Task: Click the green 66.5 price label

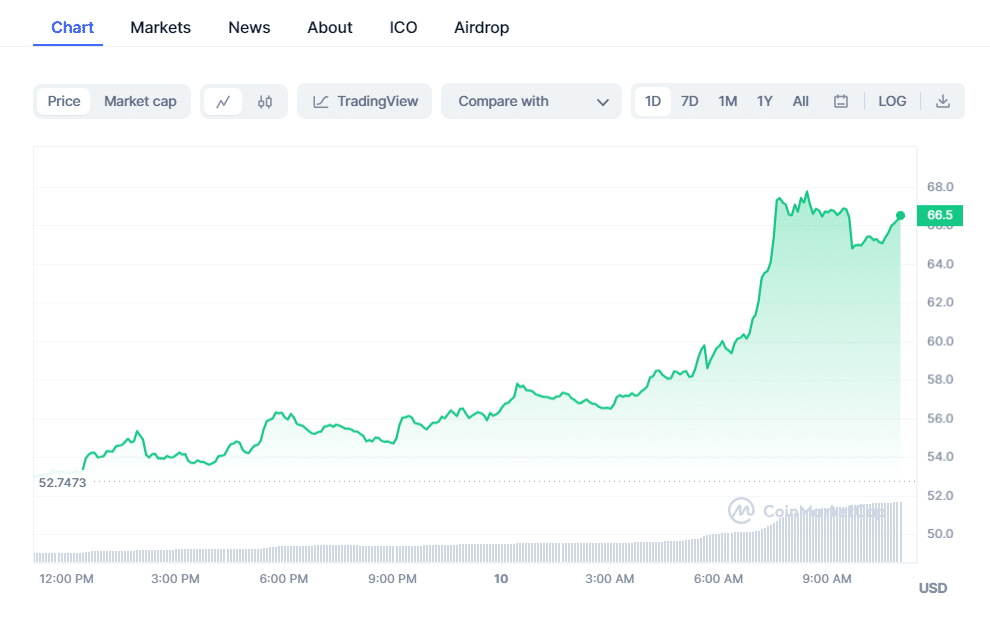Action: pos(939,215)
